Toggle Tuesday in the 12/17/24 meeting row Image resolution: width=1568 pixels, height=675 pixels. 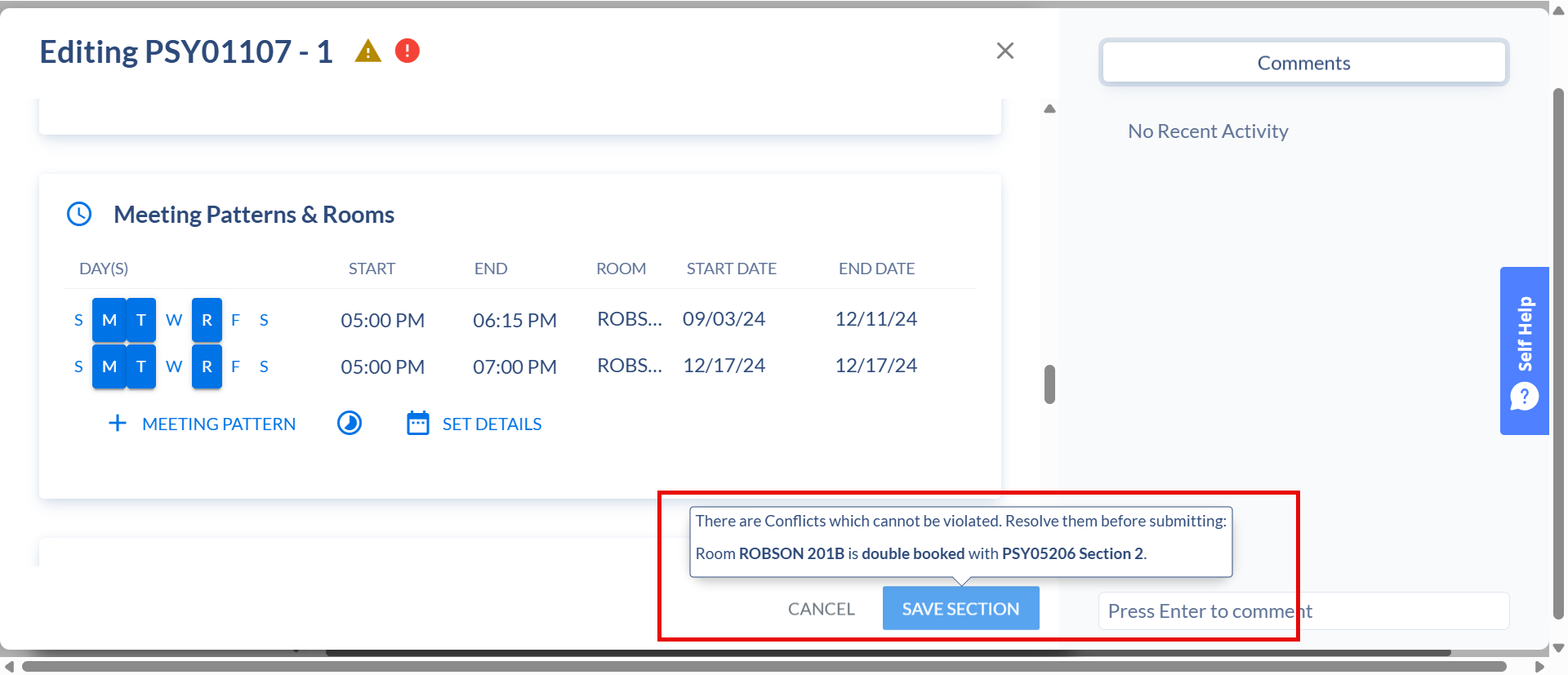141,366
